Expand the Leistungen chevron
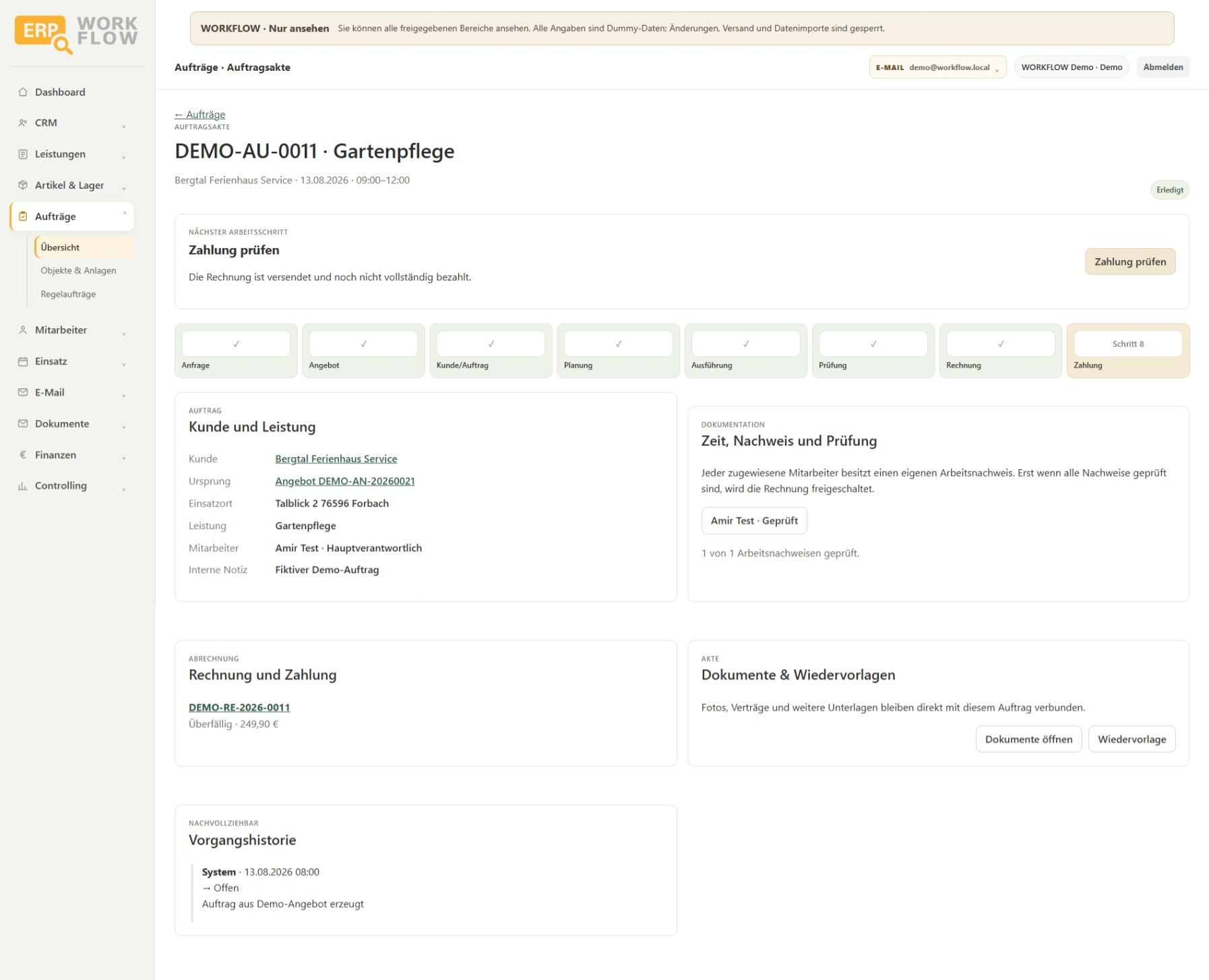The image size is (1209, 980). (x=124, y=157)
